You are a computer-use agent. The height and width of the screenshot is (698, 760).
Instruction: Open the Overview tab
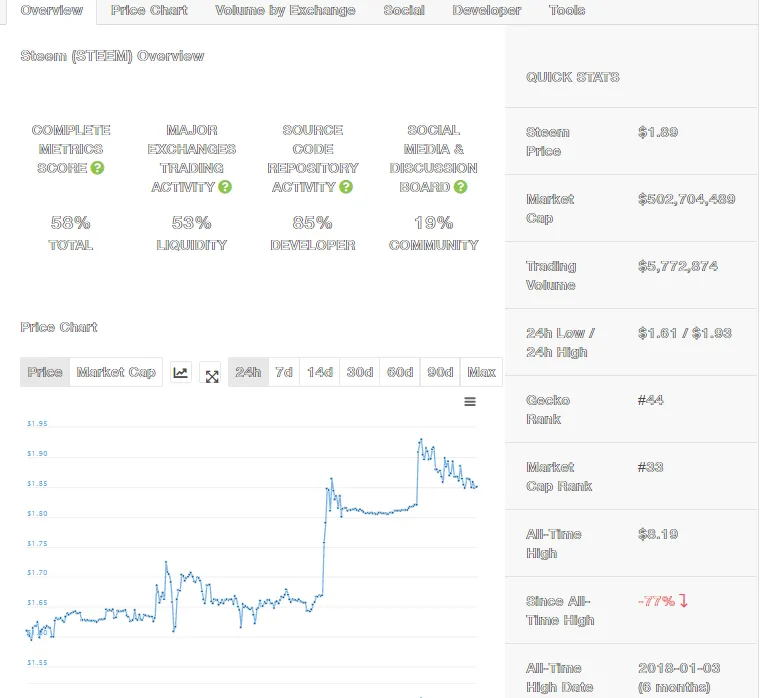point(51,11)
